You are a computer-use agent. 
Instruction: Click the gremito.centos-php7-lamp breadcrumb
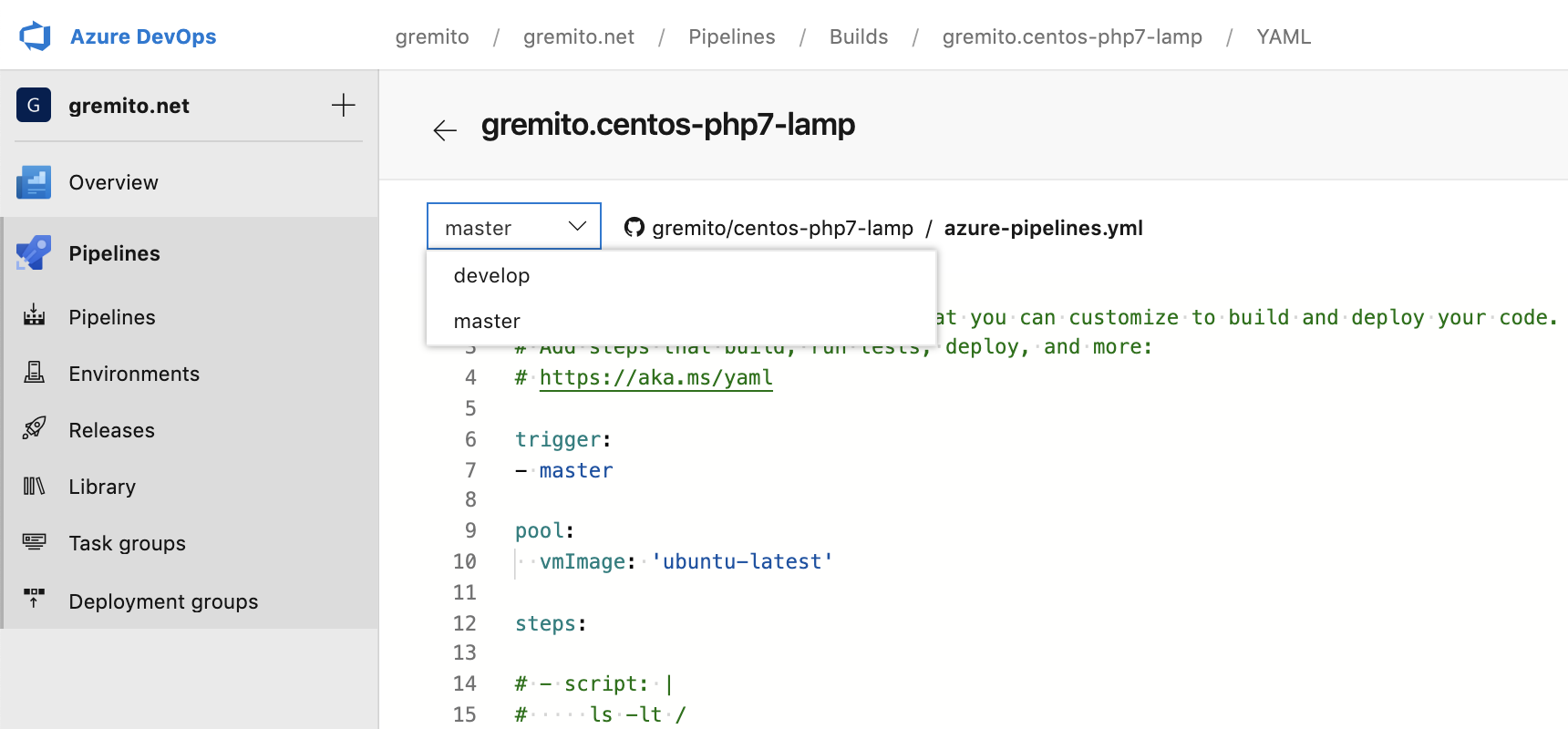(1072, 36)
